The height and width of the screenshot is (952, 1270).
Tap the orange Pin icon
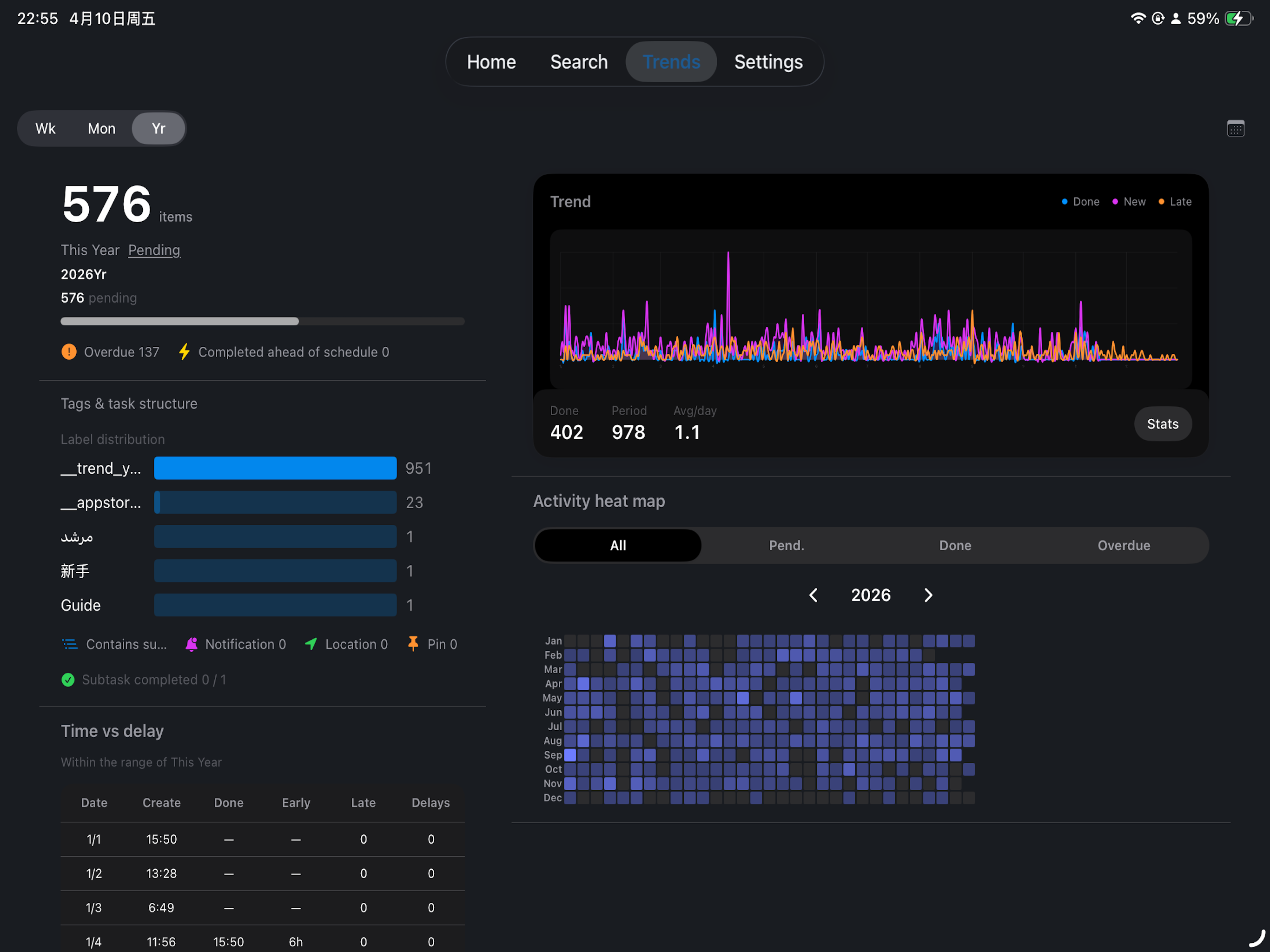[413, 644]
